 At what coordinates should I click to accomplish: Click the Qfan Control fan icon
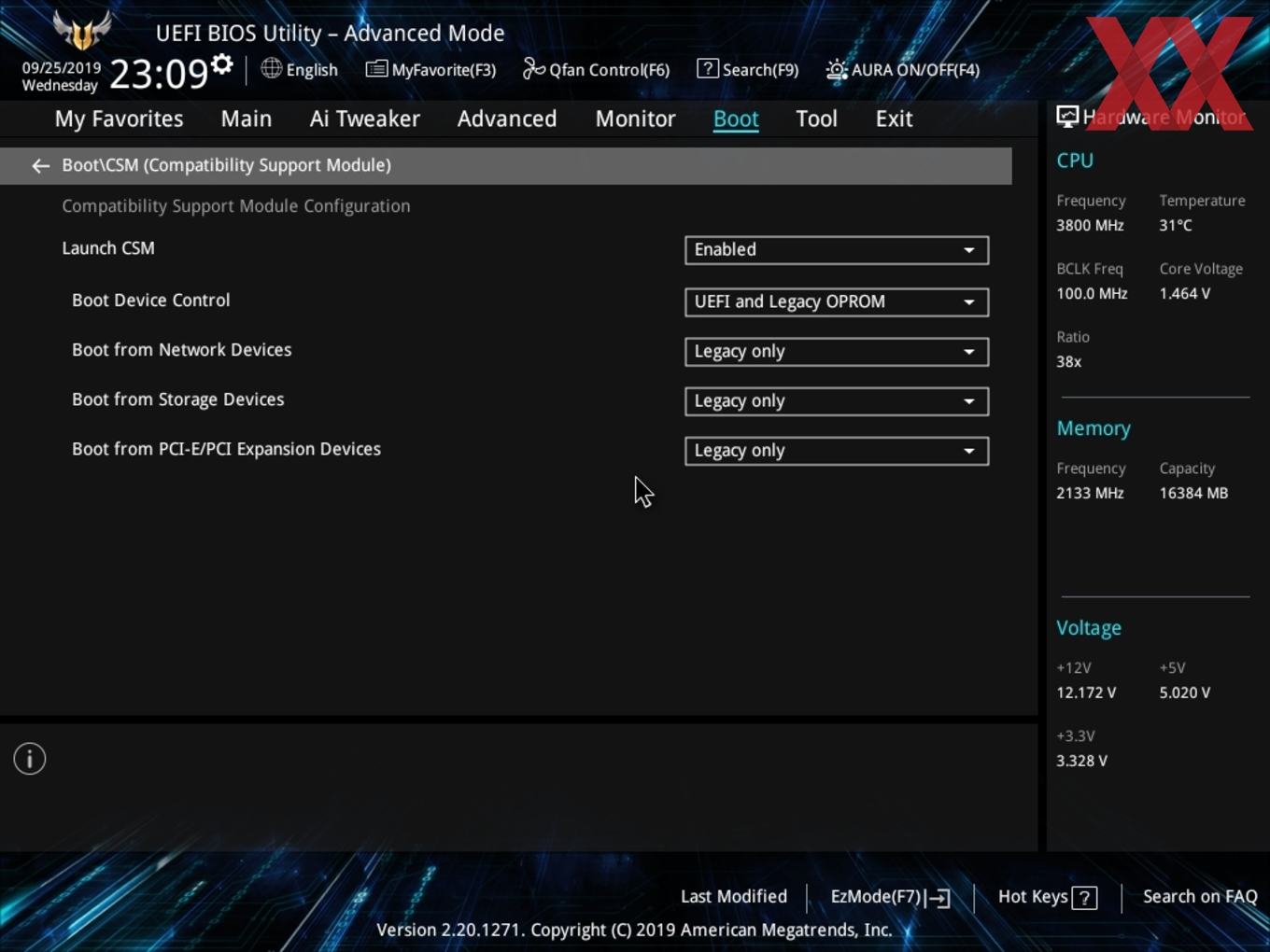[533, 69]
